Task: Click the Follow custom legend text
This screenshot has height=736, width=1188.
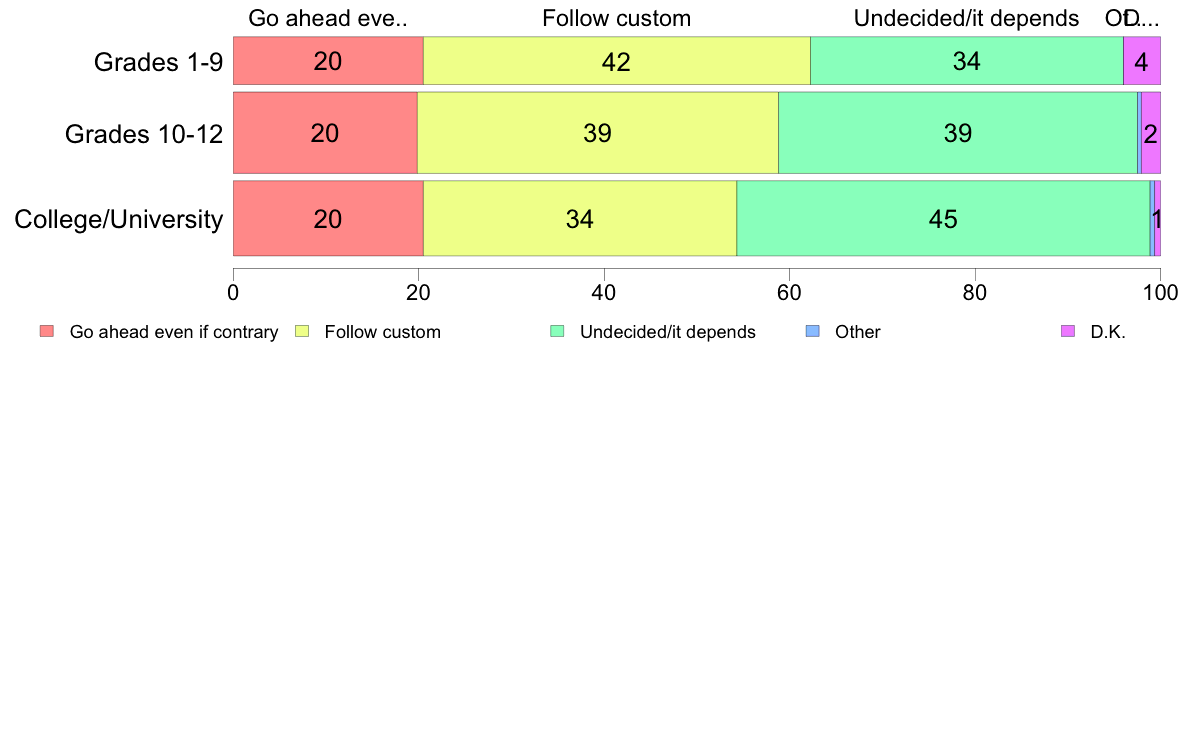Action: point(383,332)
